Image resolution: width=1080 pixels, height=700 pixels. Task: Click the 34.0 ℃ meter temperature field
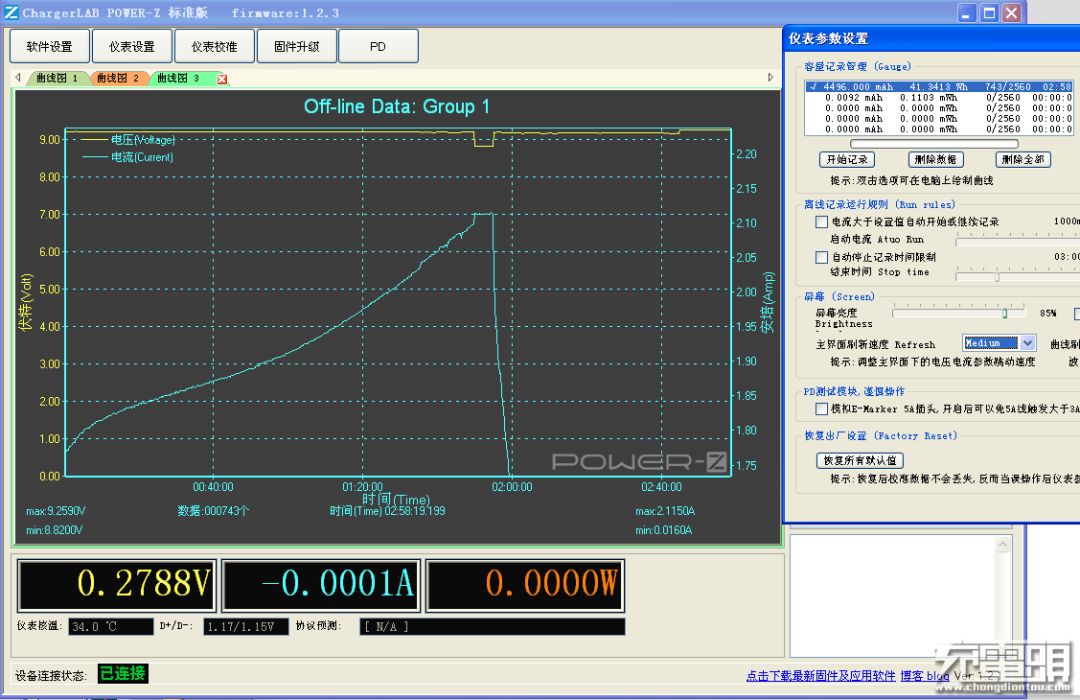pyautogui.click(x=111, y=626)
